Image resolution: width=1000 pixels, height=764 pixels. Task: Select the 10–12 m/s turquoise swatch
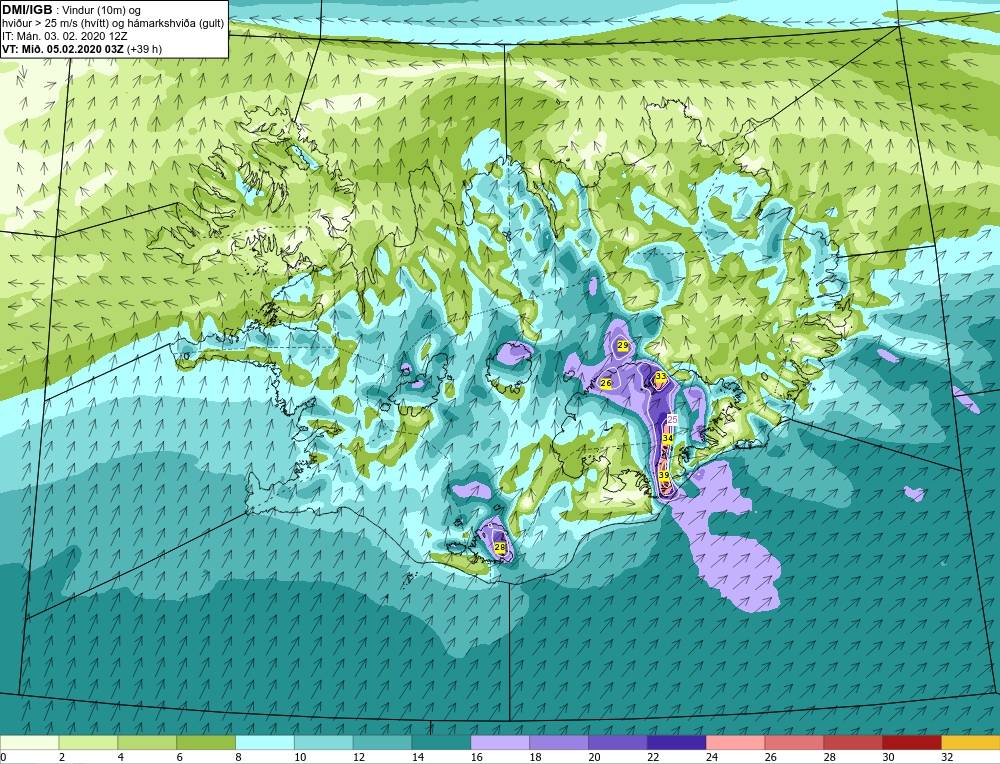[323, 742]
